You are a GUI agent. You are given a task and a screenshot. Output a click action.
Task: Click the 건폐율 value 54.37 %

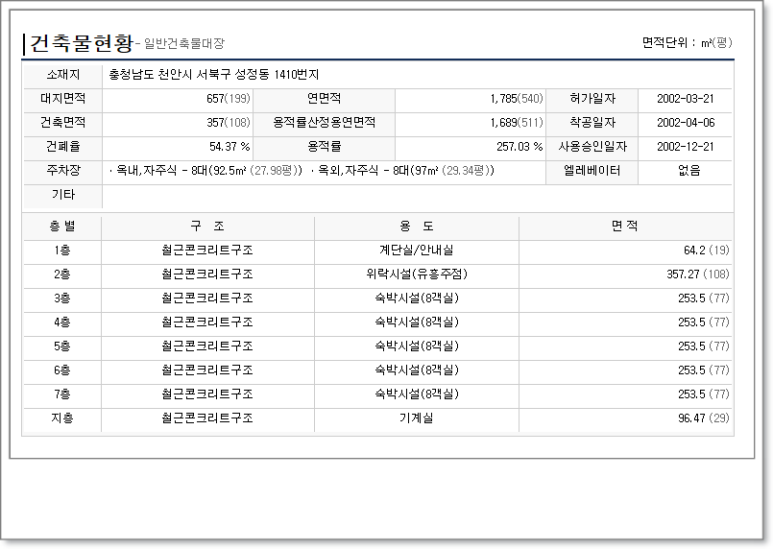(230, 146)
